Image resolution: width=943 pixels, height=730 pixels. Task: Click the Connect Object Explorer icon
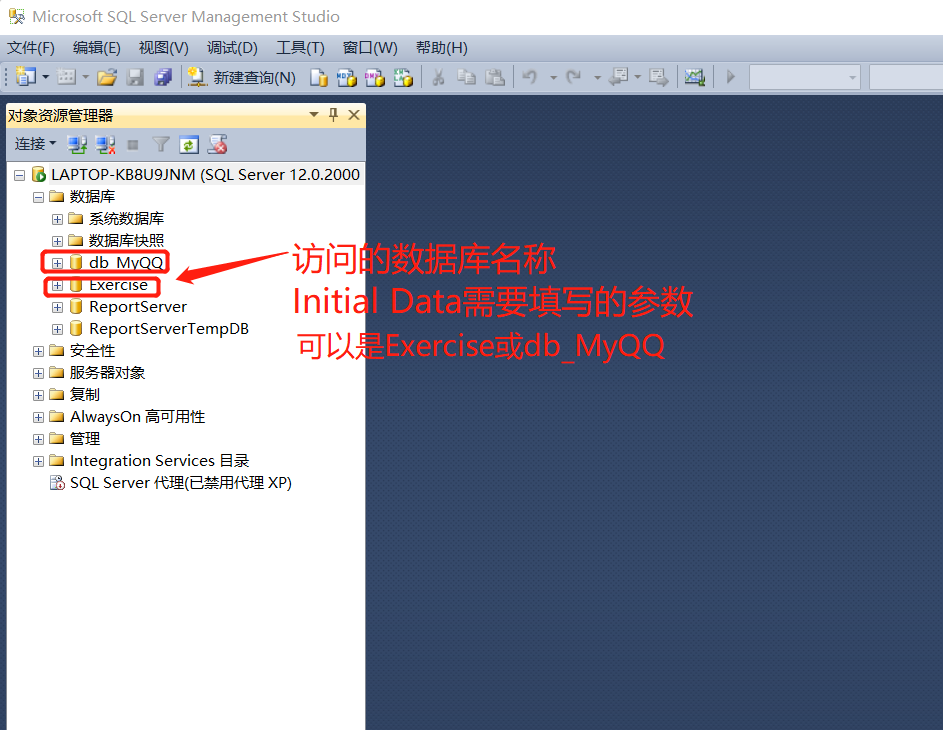point(77,144)
